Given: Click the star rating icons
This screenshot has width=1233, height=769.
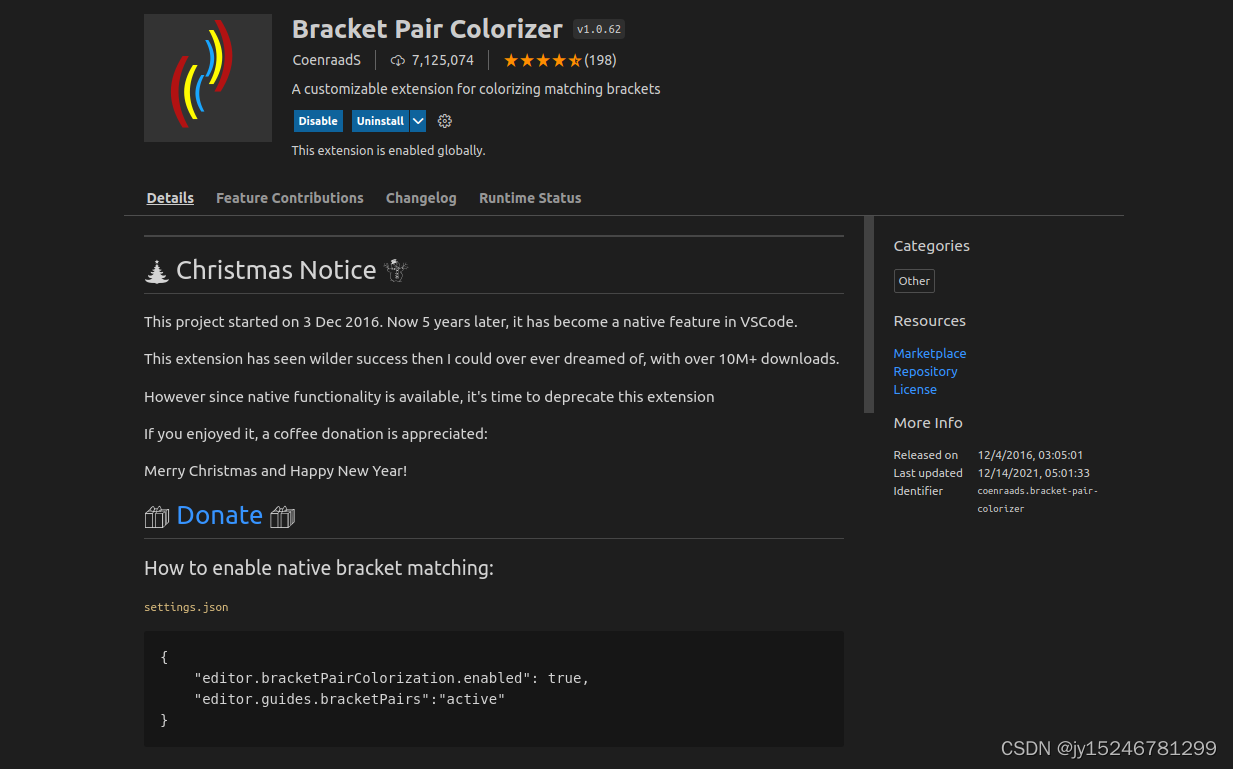Looking at the screenshot, I should pos(543,60).
